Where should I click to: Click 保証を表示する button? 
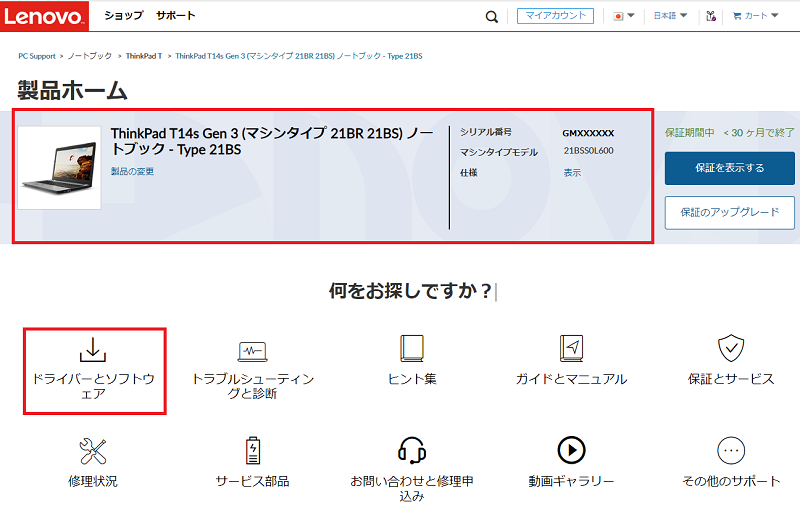coord(730,168)
